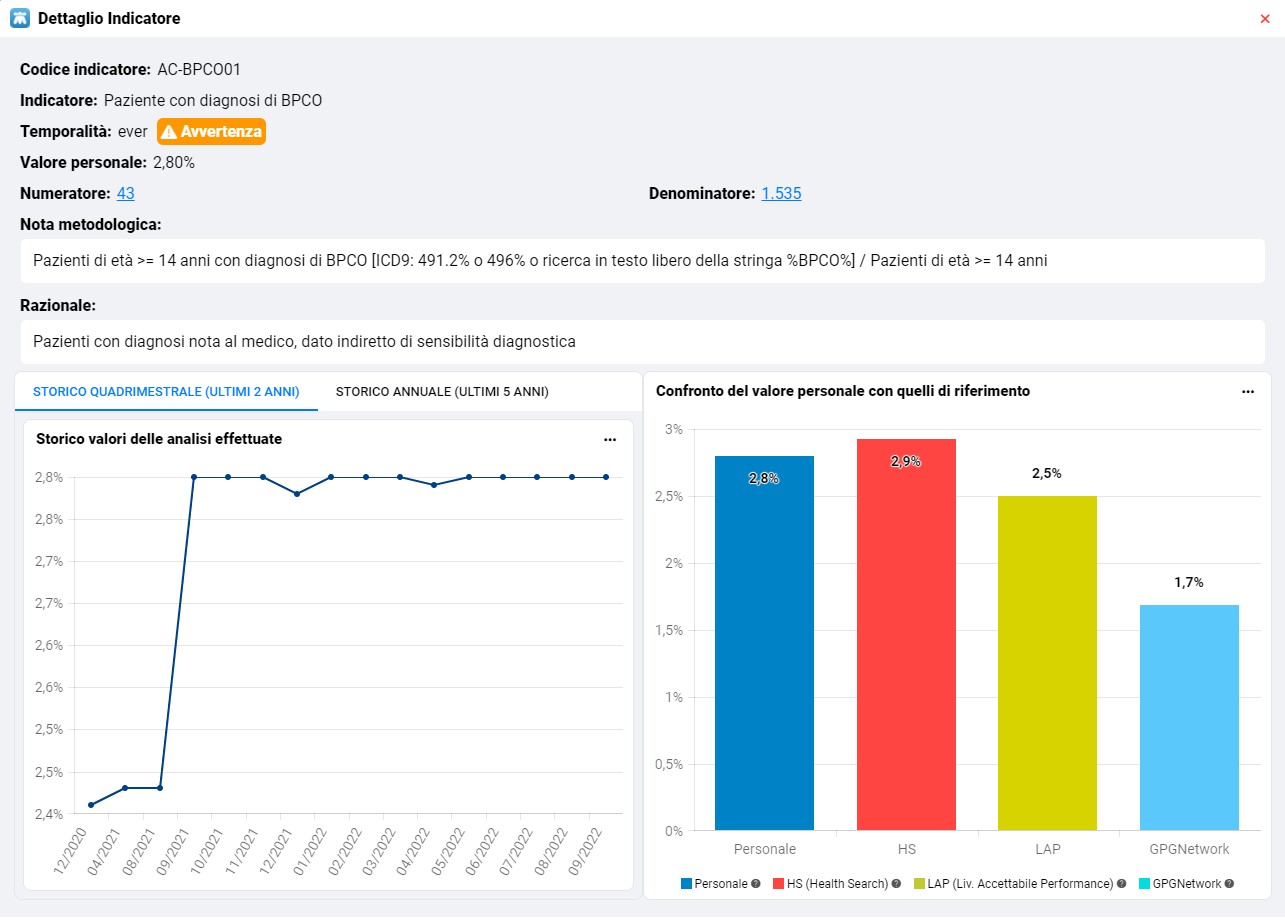Click help icon next to GPGNetwork legend
Viewport: 1285px width, 921px height.
pyautogui.click(x=1229, y=884)
